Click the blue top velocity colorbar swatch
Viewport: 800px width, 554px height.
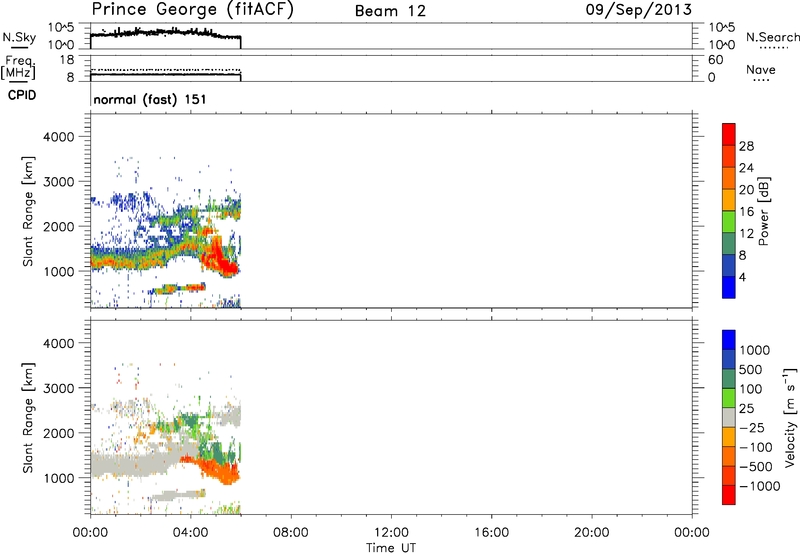(729, 340)
